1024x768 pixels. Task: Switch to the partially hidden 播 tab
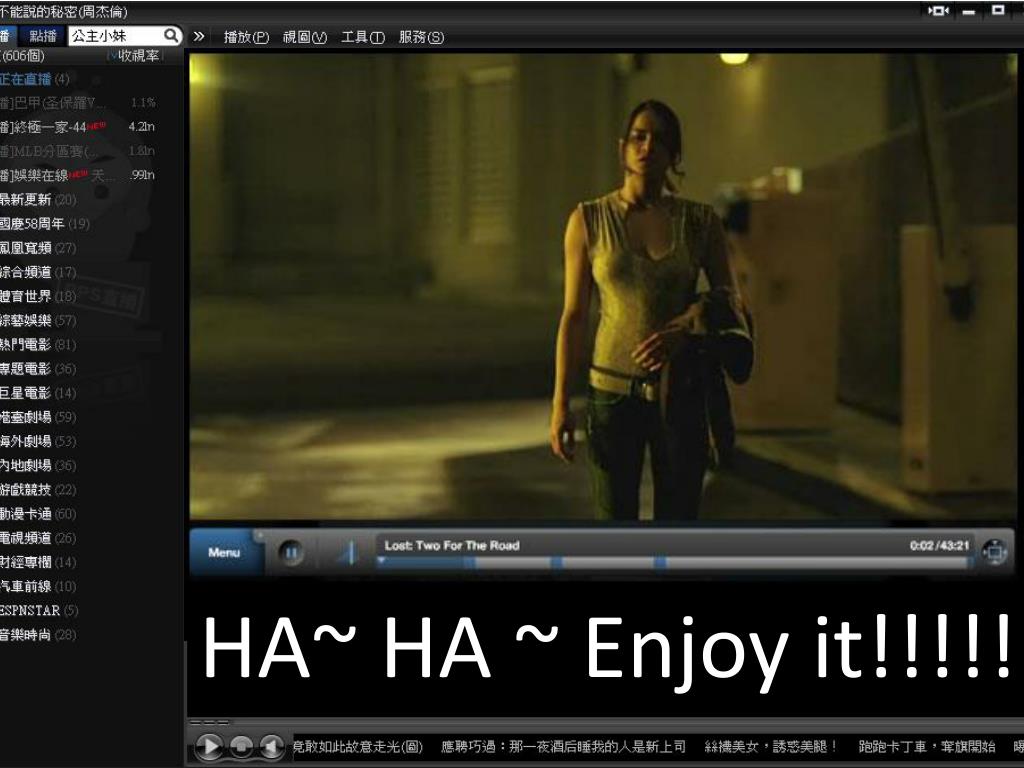pyautogui.click(x=6, y=36)
